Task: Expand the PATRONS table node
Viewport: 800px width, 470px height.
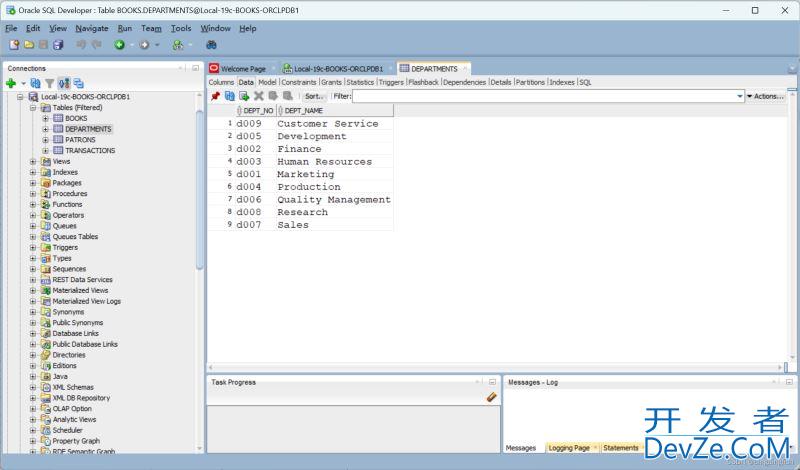Action: (45, 140)
